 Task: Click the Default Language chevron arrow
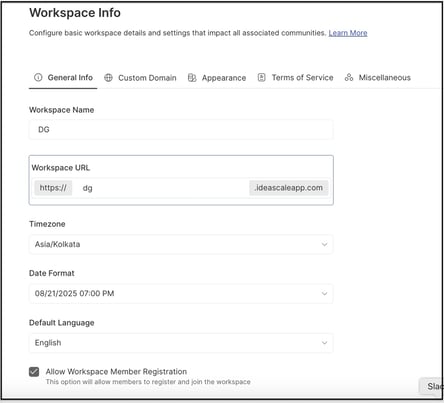coord(324,343)
